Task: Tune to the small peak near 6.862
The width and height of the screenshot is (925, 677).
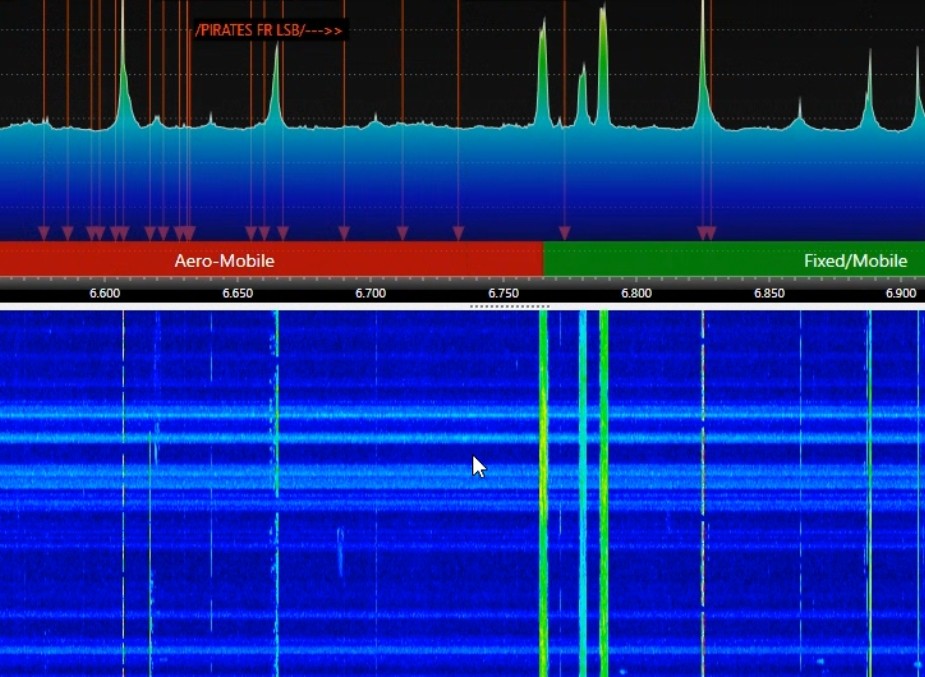Action: pyautogui.click(x=800, y=112)
